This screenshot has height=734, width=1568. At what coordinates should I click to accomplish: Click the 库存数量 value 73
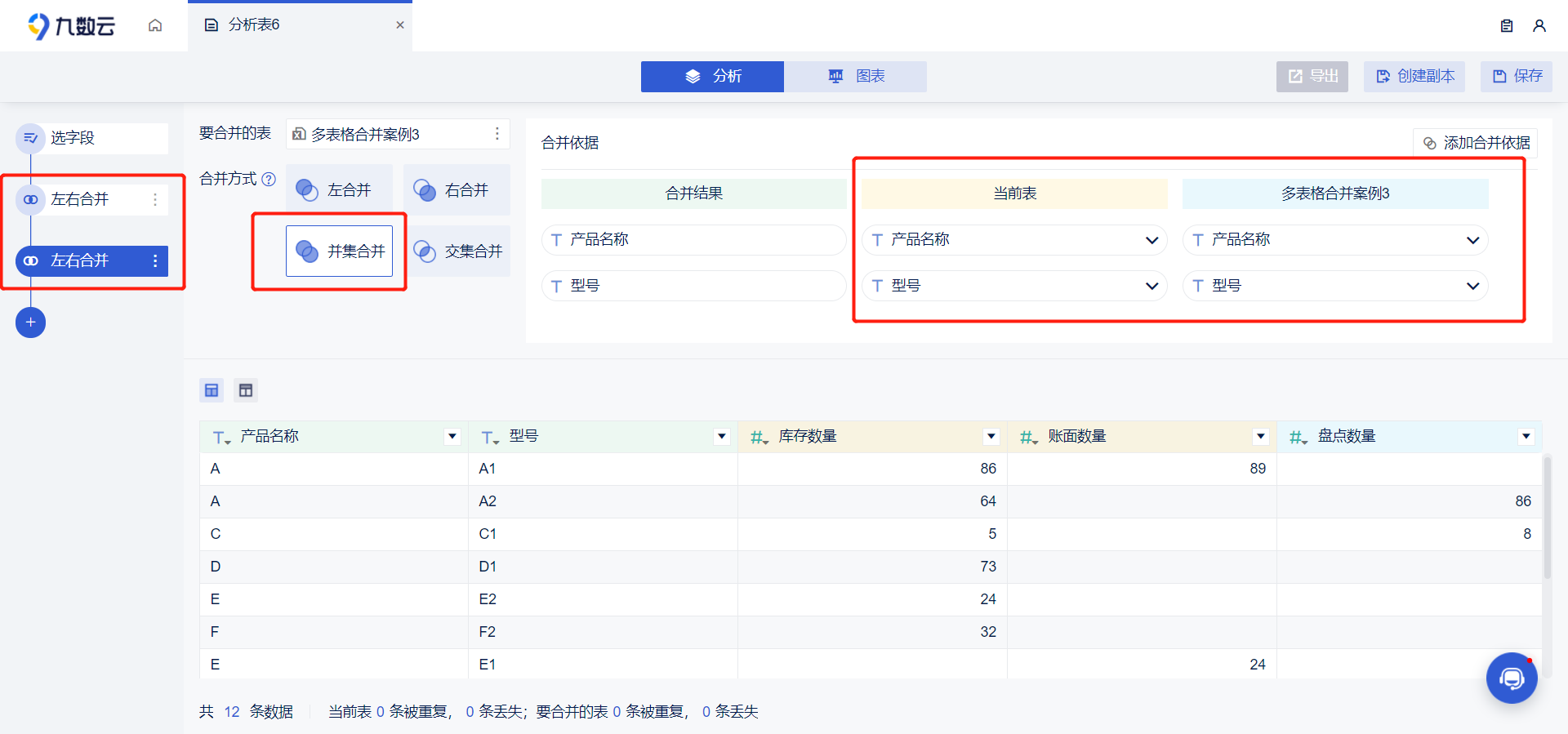click(988, 567)
